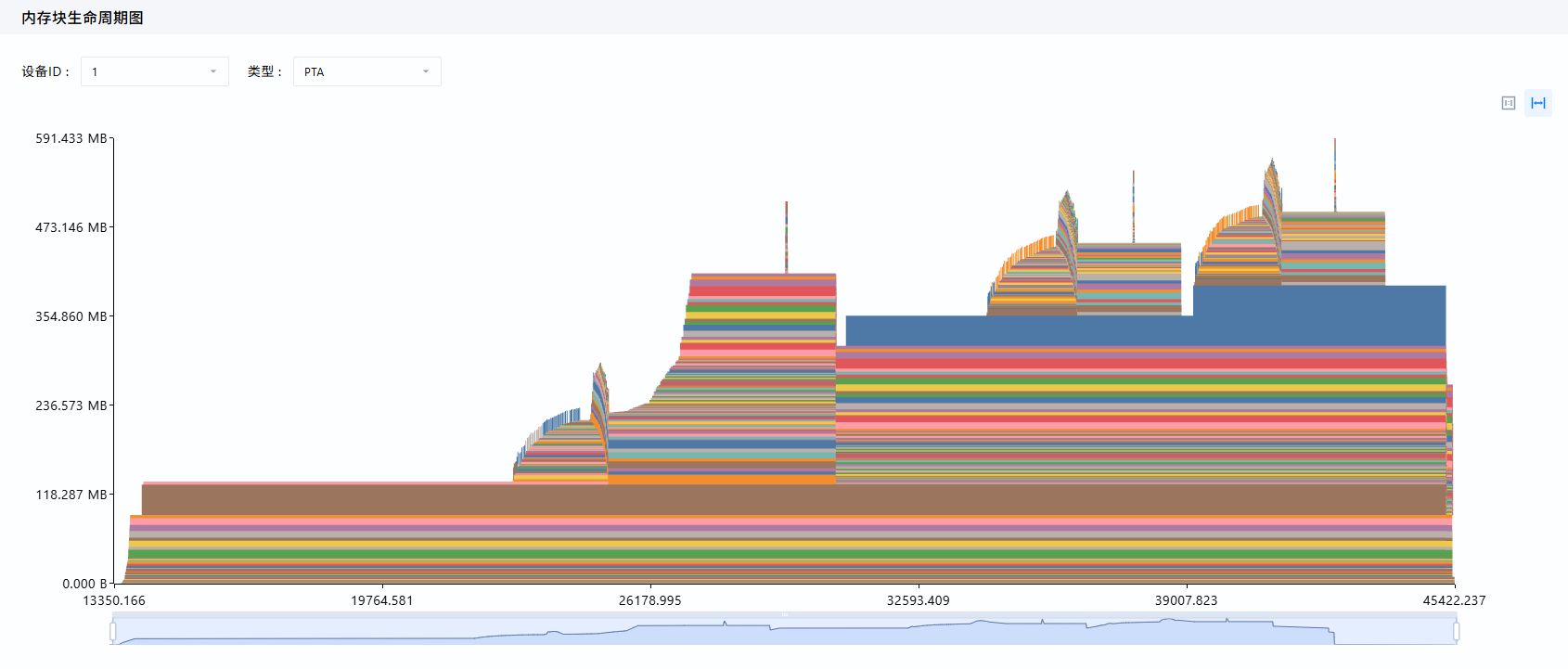
Task: Click the x-axis label 26178.995
Action: tap(650, 600)
